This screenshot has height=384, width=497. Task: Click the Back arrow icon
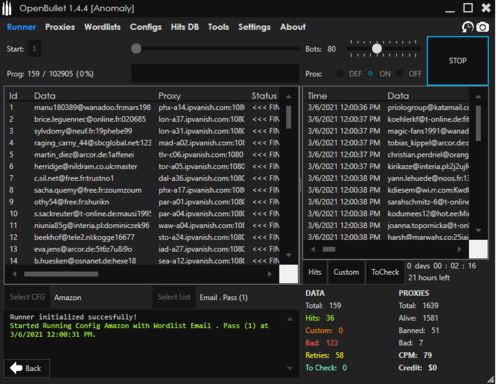coord(16,368)
